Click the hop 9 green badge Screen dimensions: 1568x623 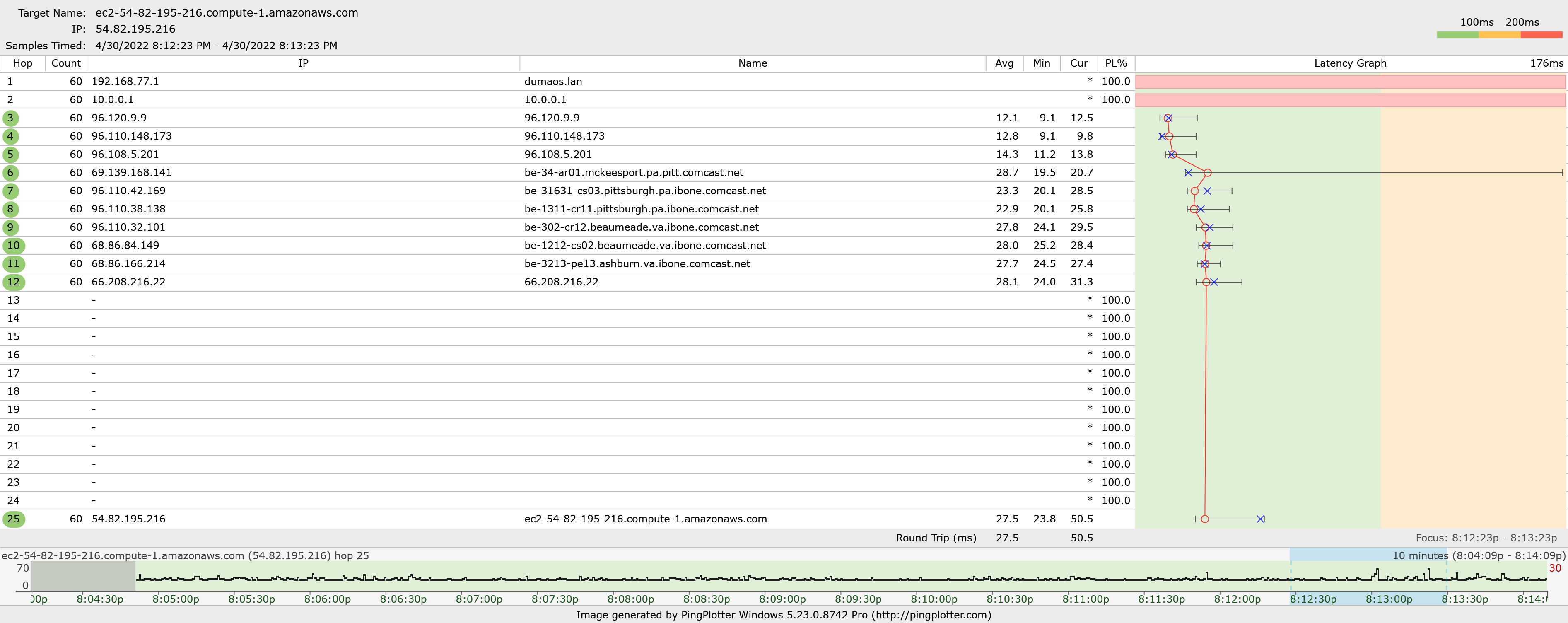click(10, 227)
